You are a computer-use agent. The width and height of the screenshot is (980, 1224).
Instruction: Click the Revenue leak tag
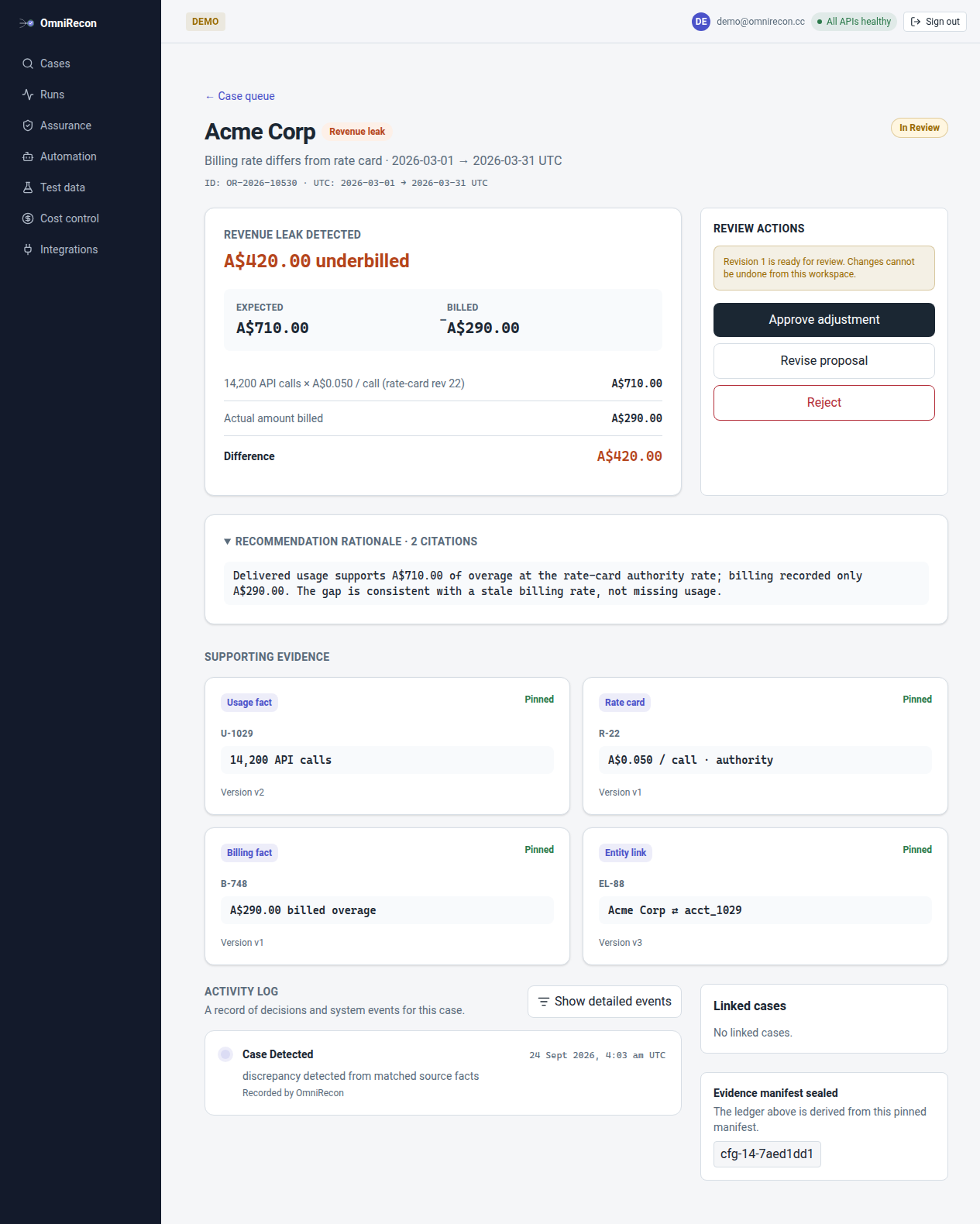[x=357, y=132]
